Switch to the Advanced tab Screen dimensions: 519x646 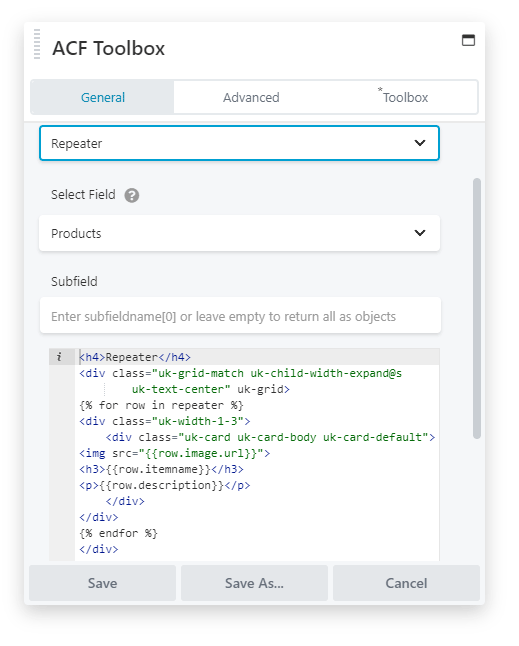251,97
